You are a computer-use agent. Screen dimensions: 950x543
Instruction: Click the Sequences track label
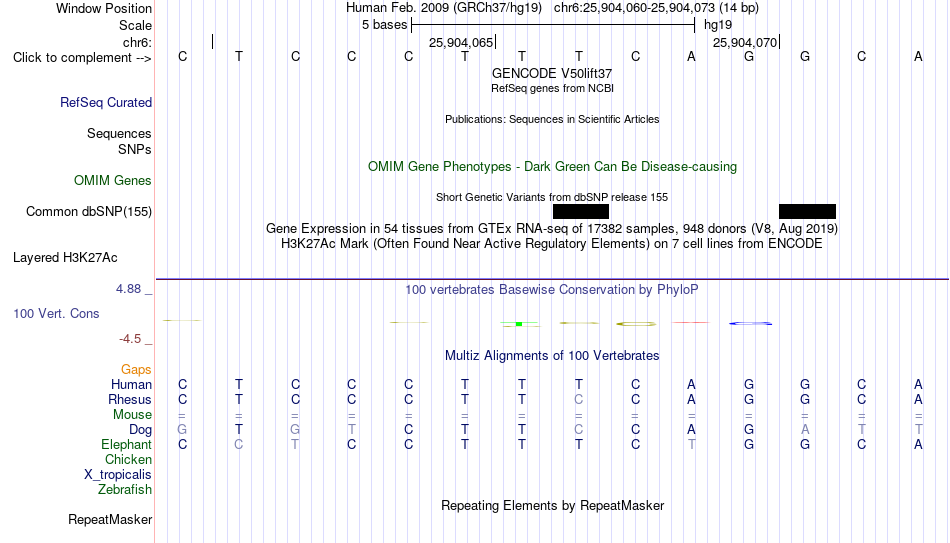(x=119, y=133)
